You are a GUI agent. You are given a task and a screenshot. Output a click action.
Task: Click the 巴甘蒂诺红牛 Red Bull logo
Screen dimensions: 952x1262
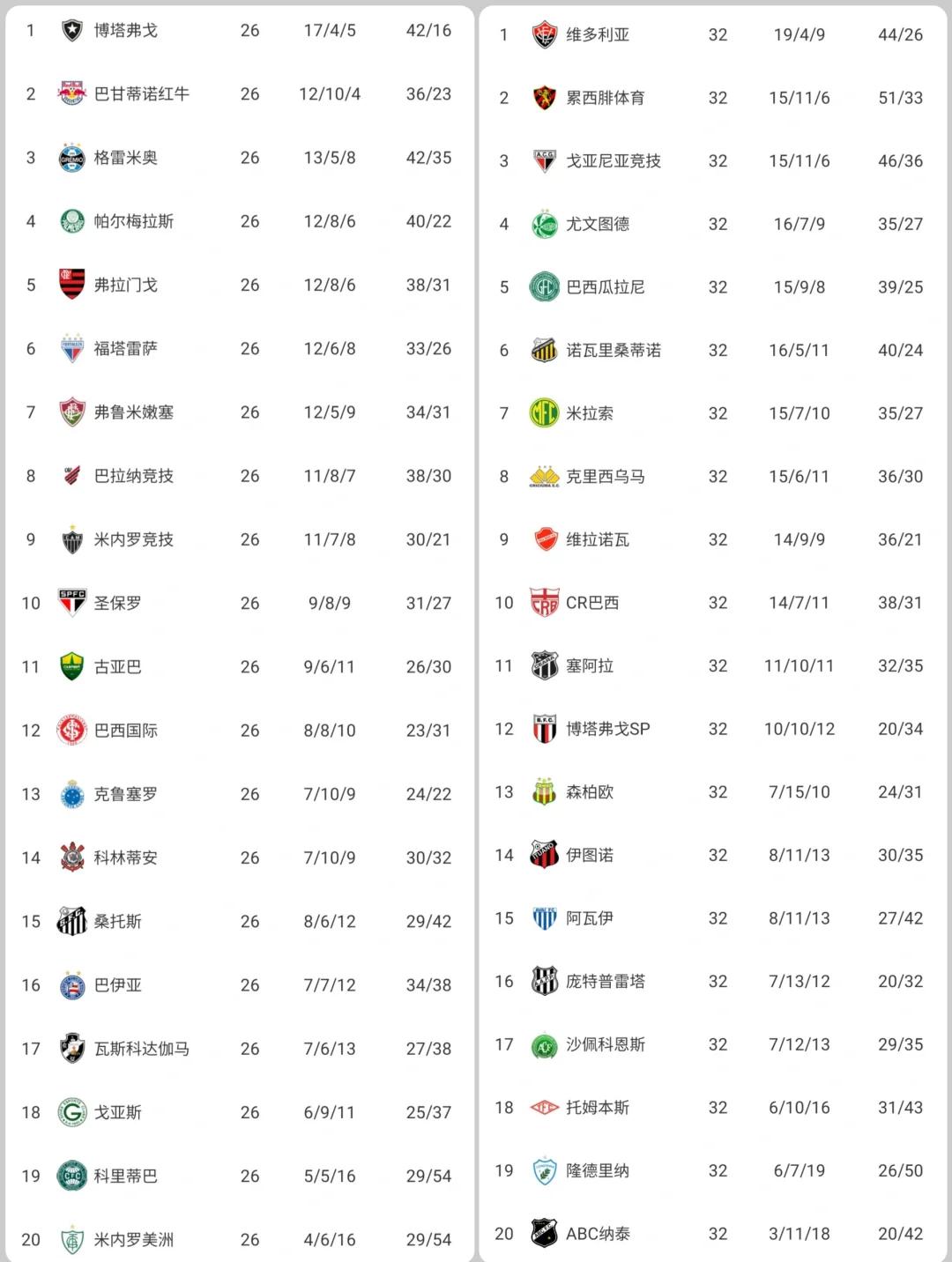[72, 94]
